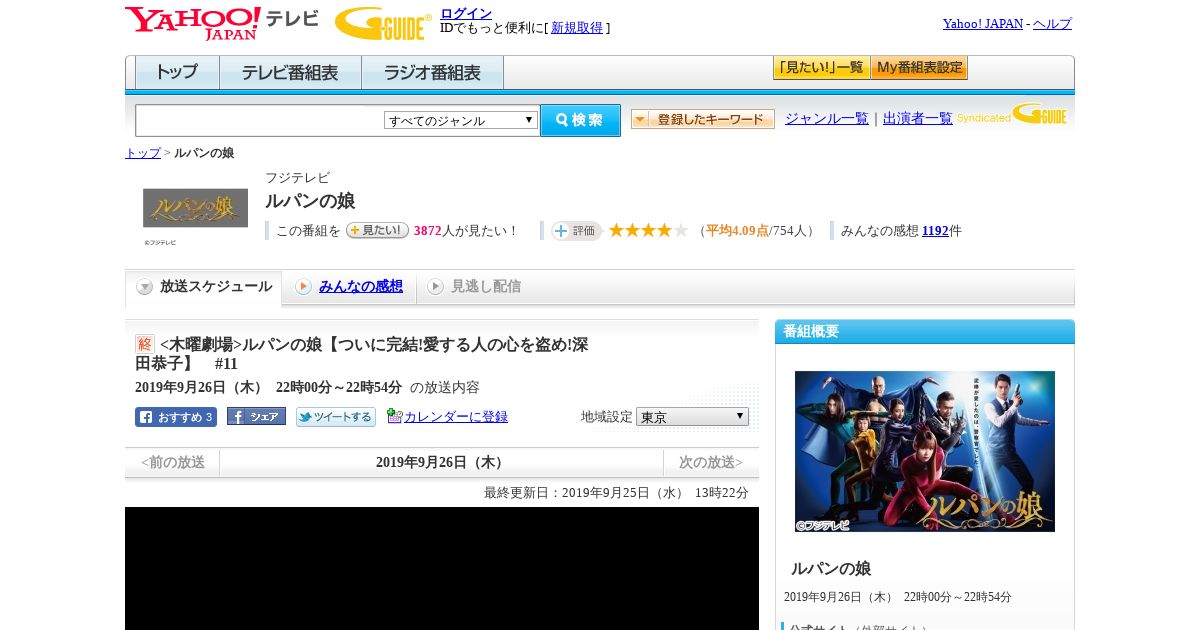Screen dimensions: 1200x630
Task: Click the black video player area
Action: click(x=442, y=568)
